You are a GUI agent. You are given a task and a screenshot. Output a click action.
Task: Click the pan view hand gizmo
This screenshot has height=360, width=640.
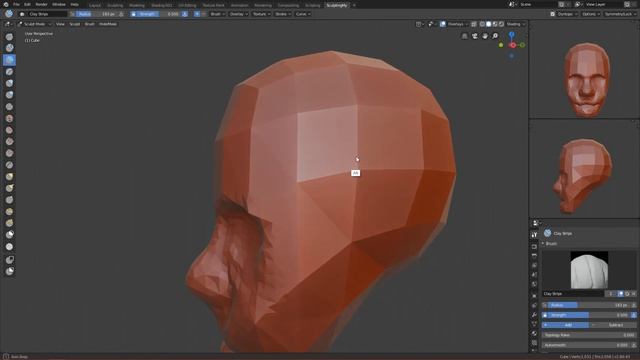(484, 36)
